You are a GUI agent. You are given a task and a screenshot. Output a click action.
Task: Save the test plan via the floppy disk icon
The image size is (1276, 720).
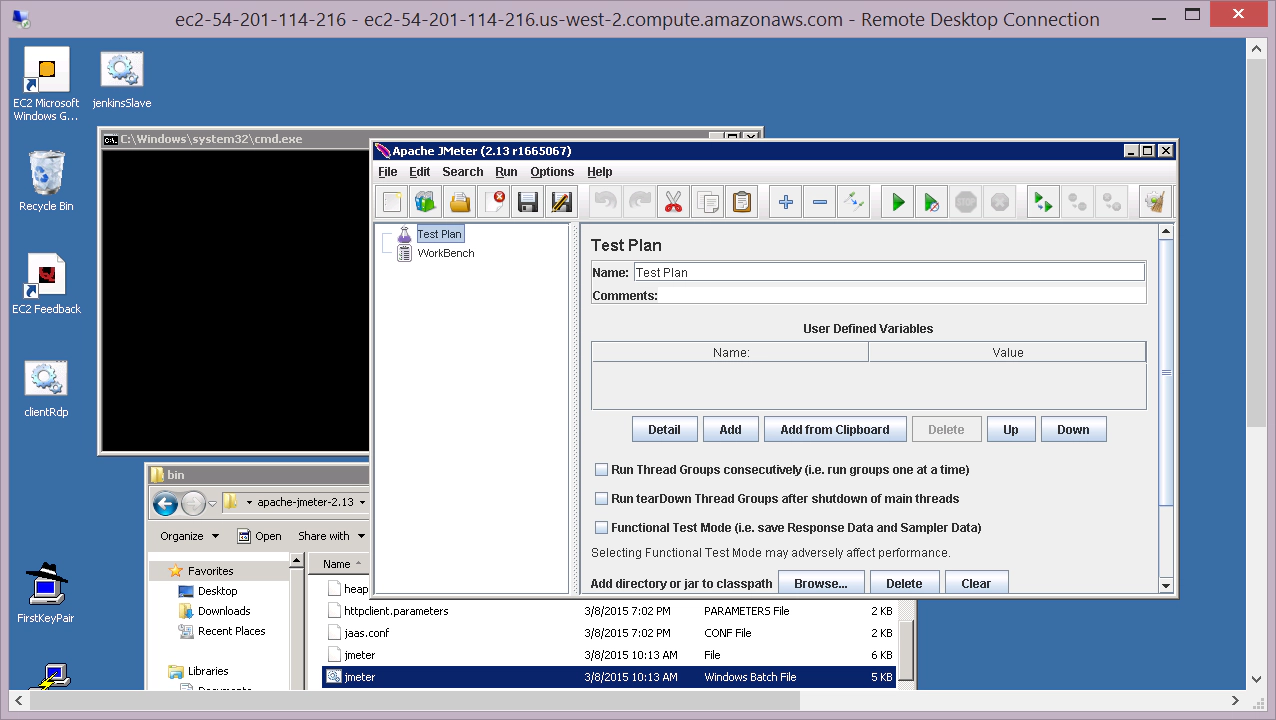527,201
